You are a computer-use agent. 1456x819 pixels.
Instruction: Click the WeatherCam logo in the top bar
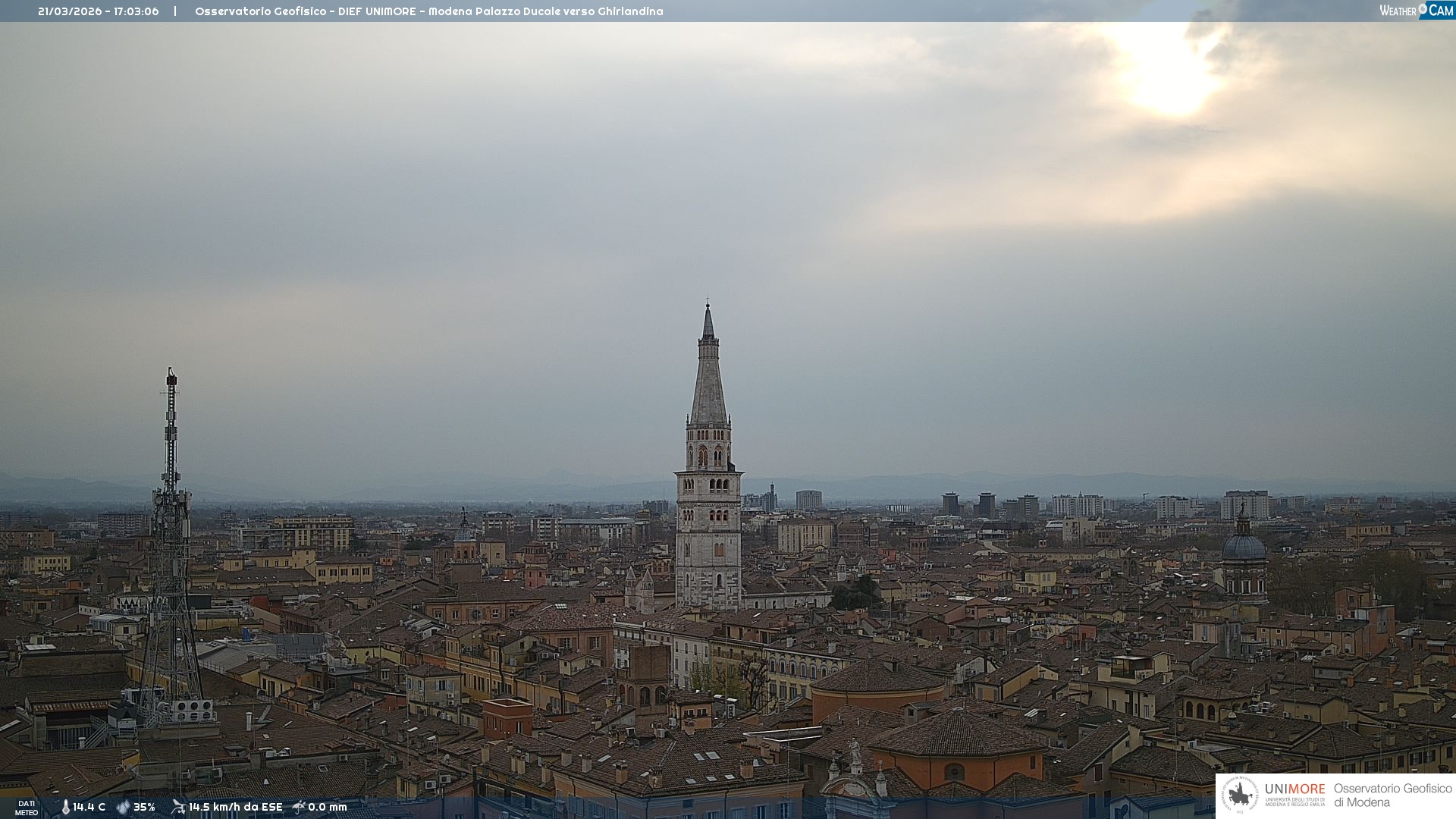click(1416, 11)
